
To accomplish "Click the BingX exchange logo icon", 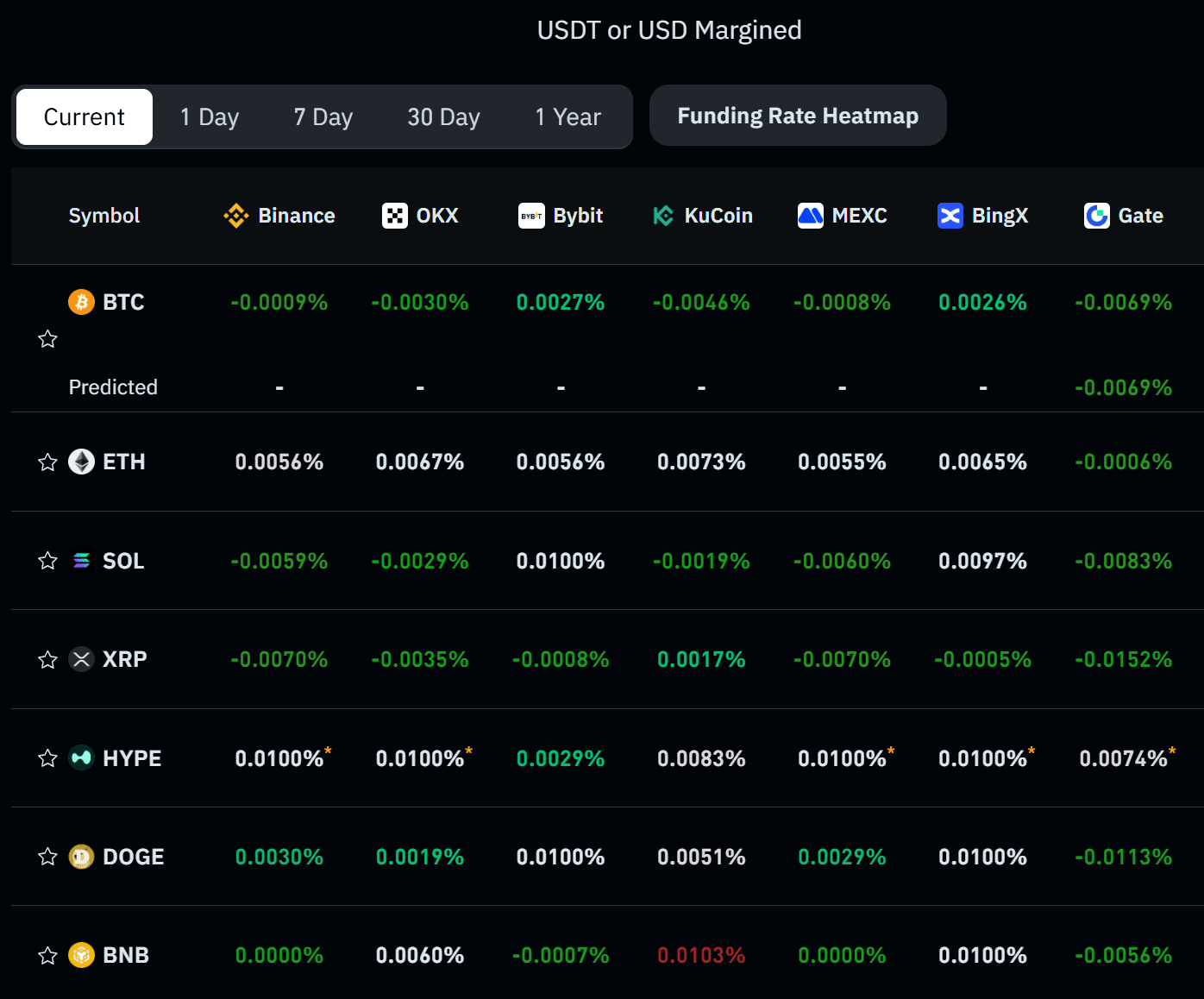I will 950,216.
